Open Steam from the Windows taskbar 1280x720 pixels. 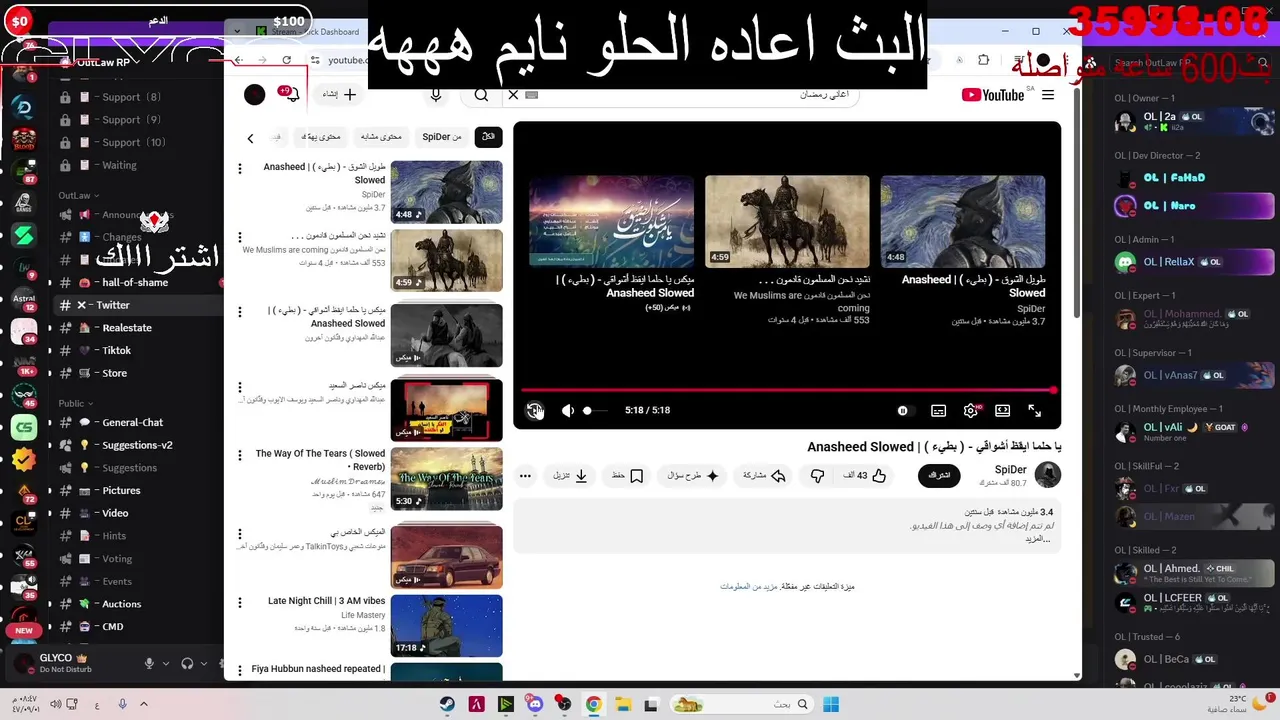[447, 704]
